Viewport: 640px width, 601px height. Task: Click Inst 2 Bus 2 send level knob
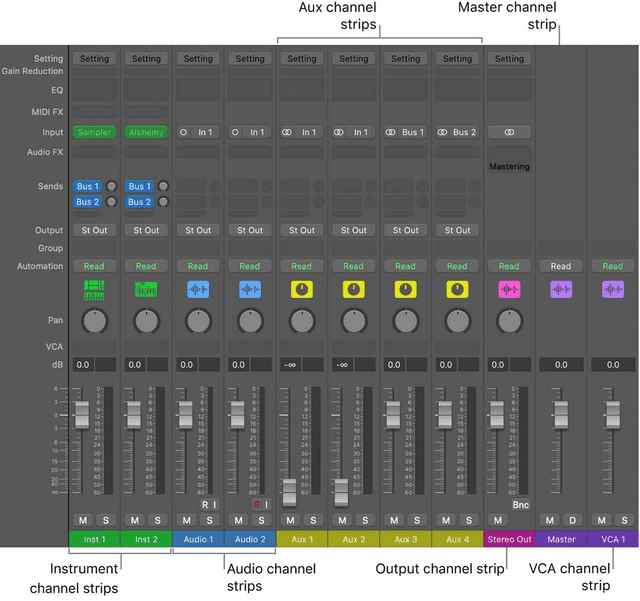point(163,202)
